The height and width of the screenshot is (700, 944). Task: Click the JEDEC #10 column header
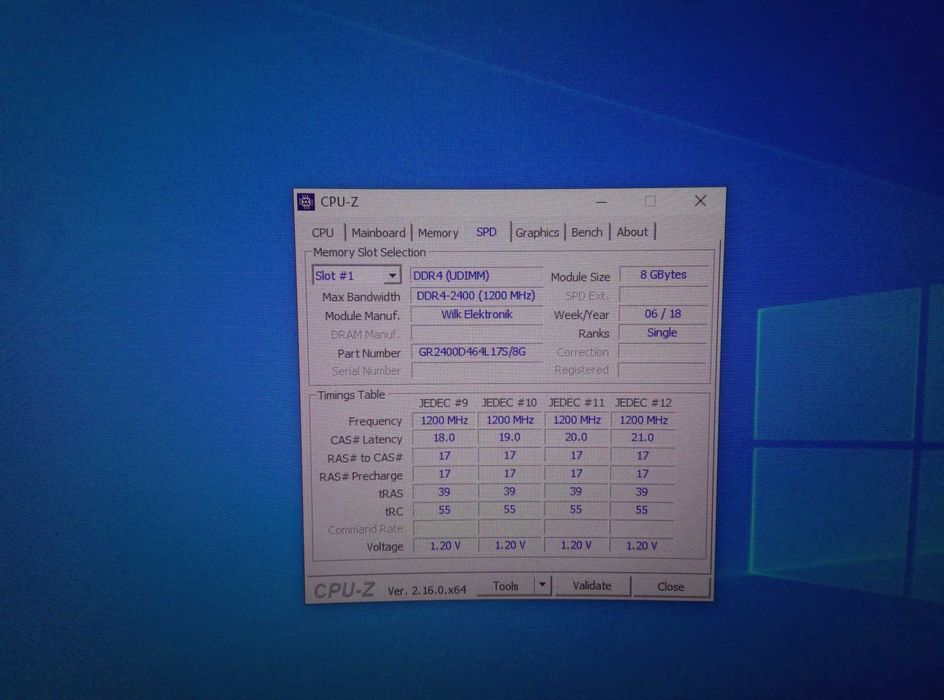509,403
